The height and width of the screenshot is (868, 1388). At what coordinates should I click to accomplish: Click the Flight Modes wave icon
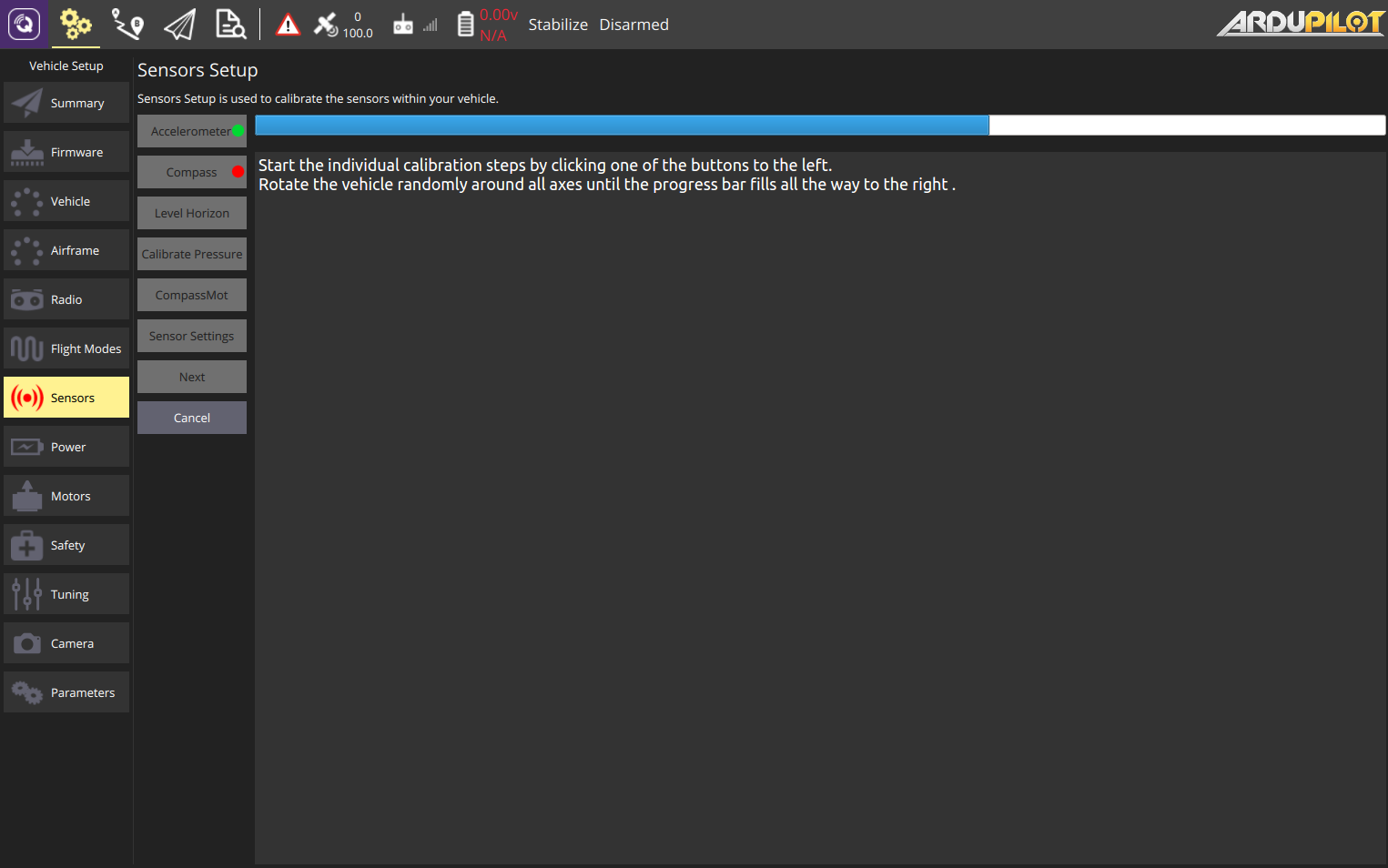pos(27,348)
